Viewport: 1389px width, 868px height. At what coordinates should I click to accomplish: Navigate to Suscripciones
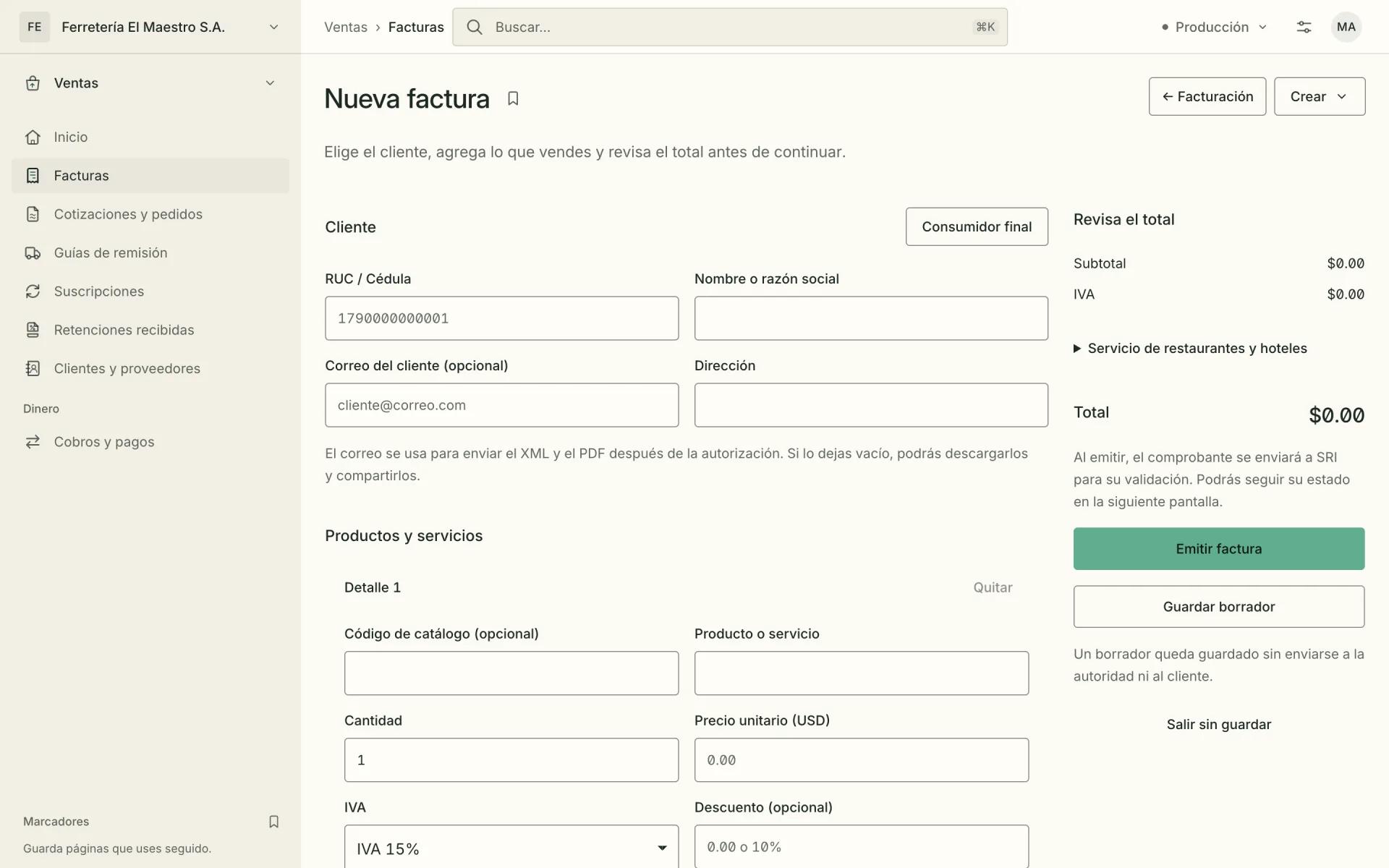(x=150, y=292)
